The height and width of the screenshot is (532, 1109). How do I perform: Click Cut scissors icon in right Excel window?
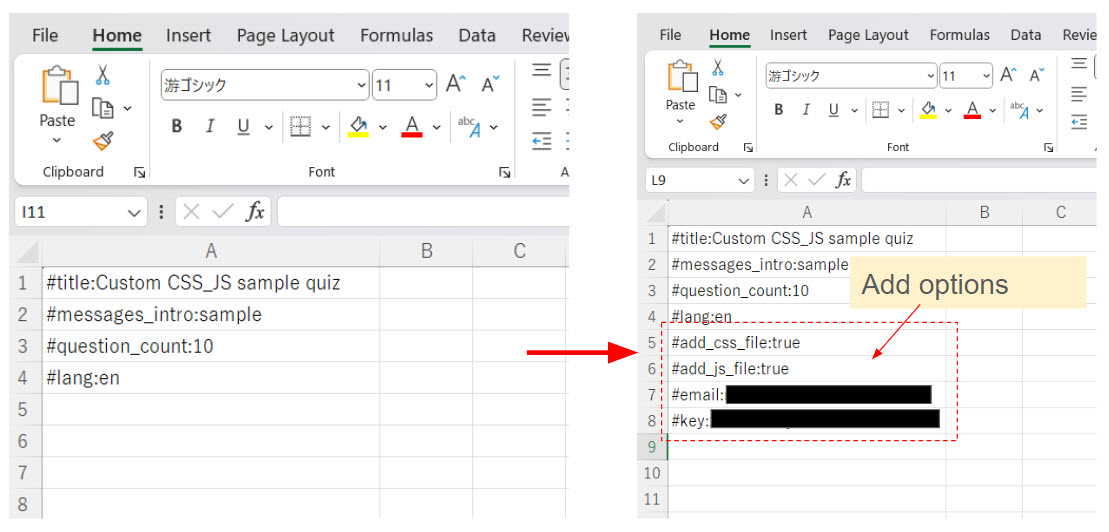[x=718, y=67]
